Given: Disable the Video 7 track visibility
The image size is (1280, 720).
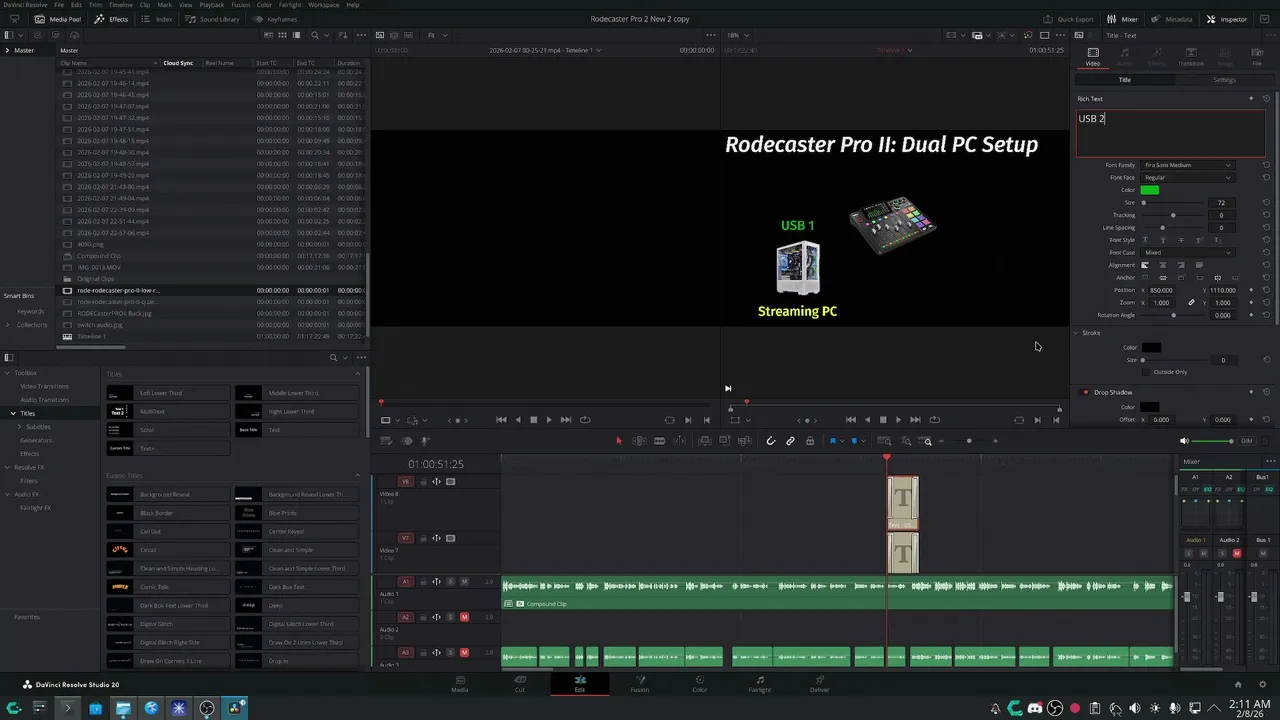Looking at the screenshot, I should 450,538.
